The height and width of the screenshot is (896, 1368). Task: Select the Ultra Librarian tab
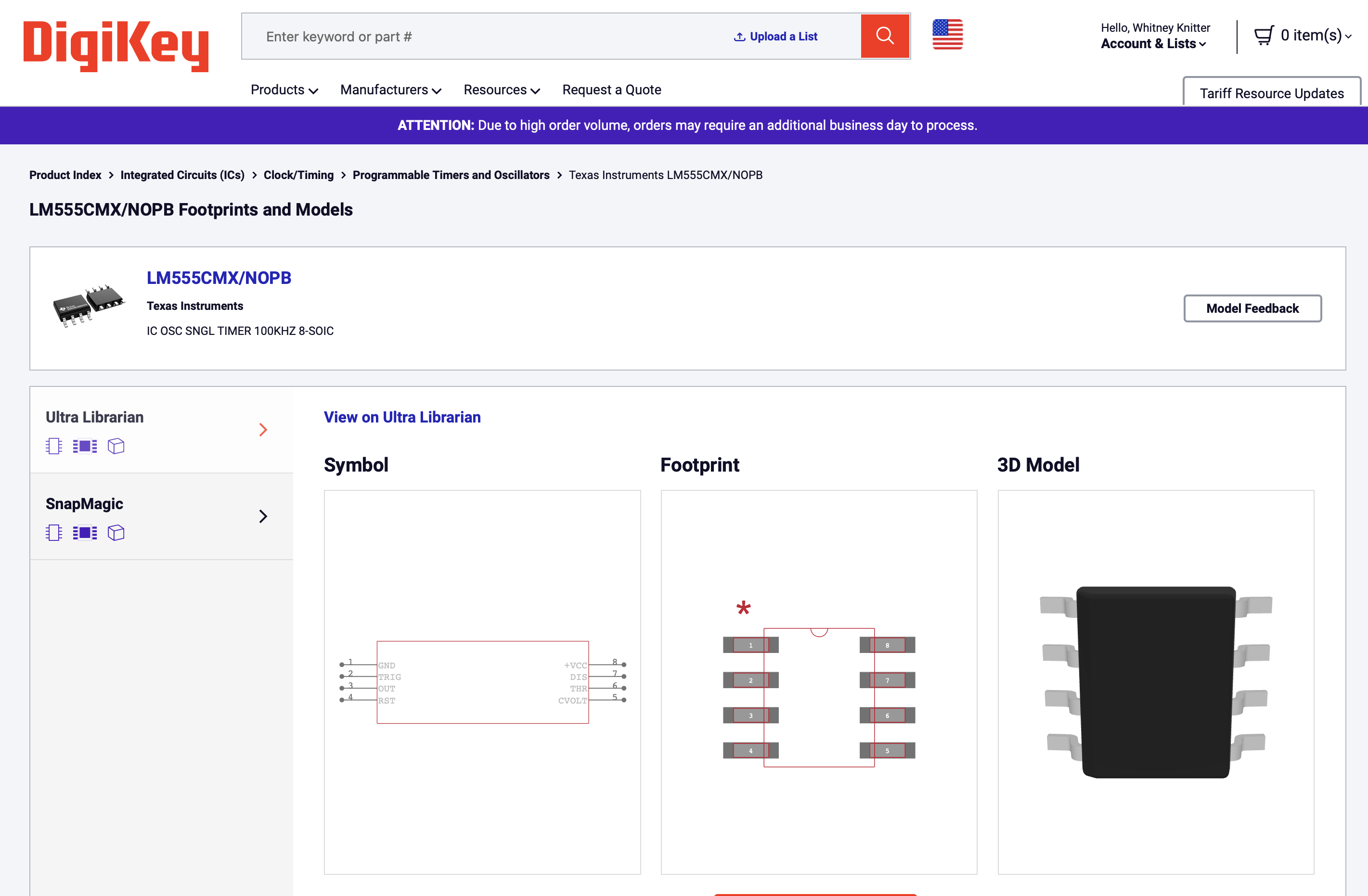[162, 430]
